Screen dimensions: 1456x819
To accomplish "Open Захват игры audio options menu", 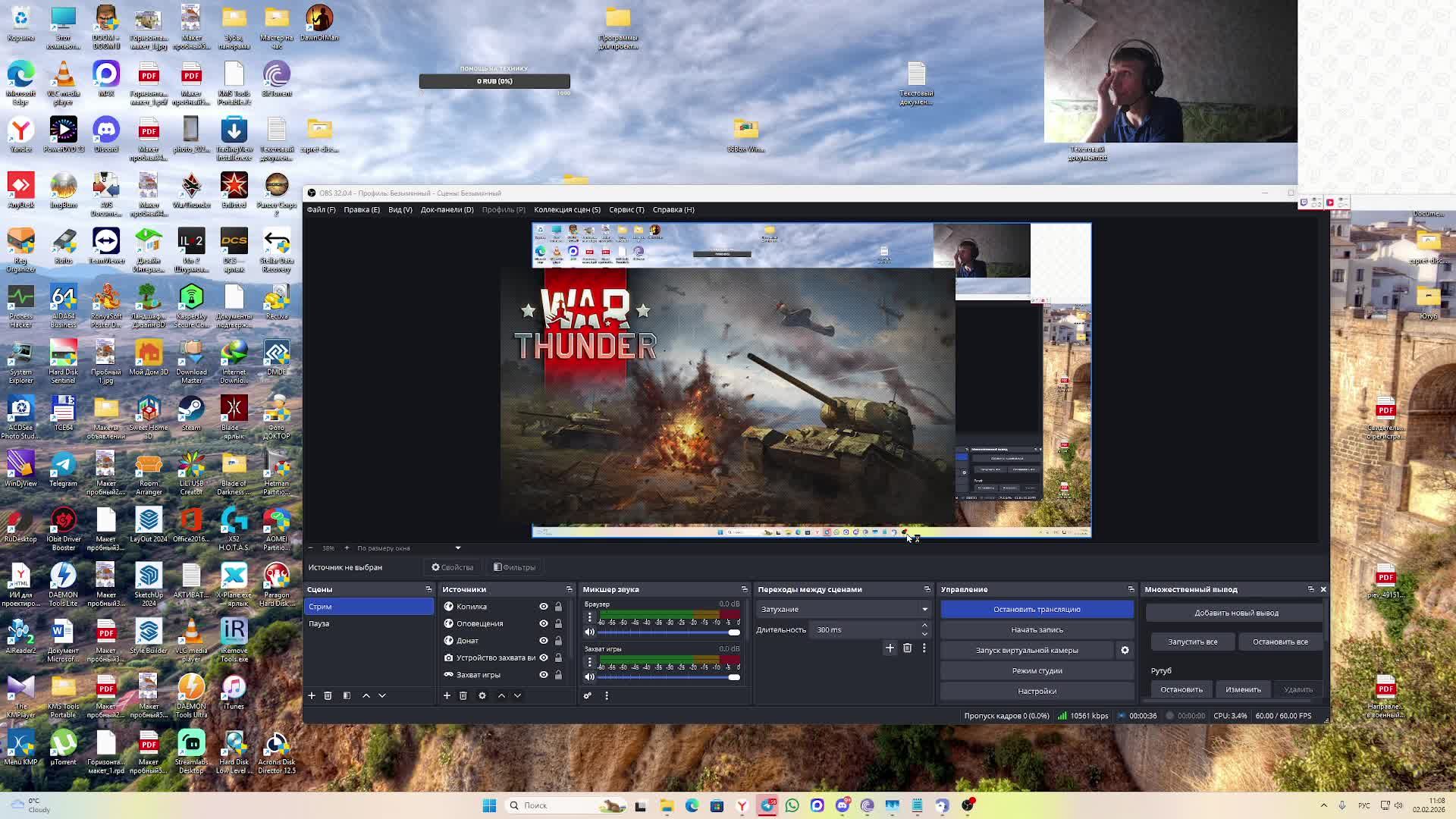I will [x=590, y=662].
